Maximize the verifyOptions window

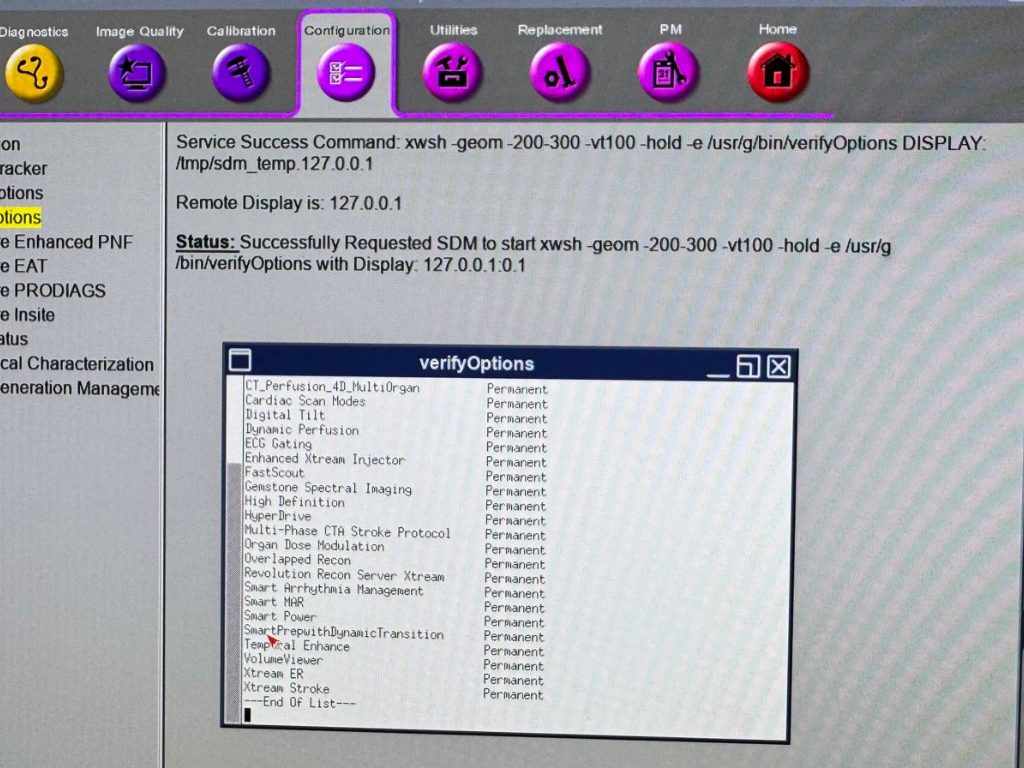point(748,366)
